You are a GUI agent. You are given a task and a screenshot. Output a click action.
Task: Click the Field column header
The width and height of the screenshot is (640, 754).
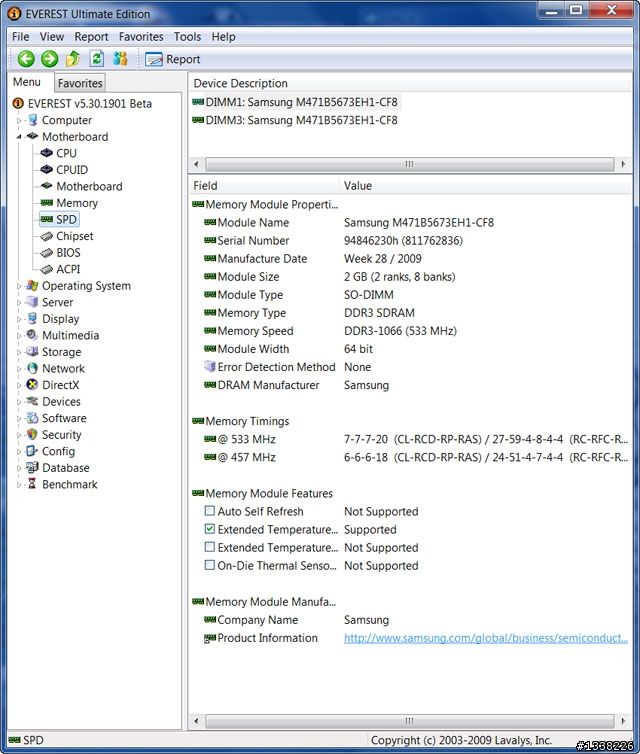tap(264, 186)
